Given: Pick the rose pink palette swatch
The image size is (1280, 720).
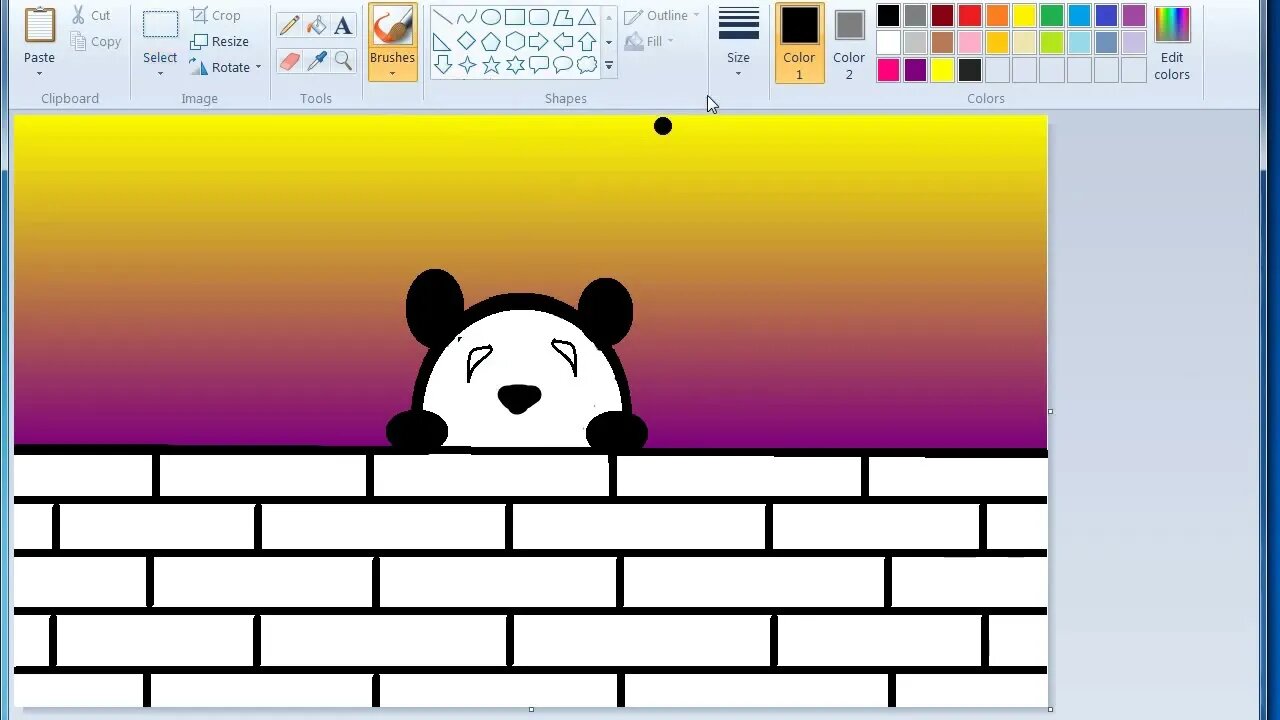Looking at the screenshot, I should 970,42.
